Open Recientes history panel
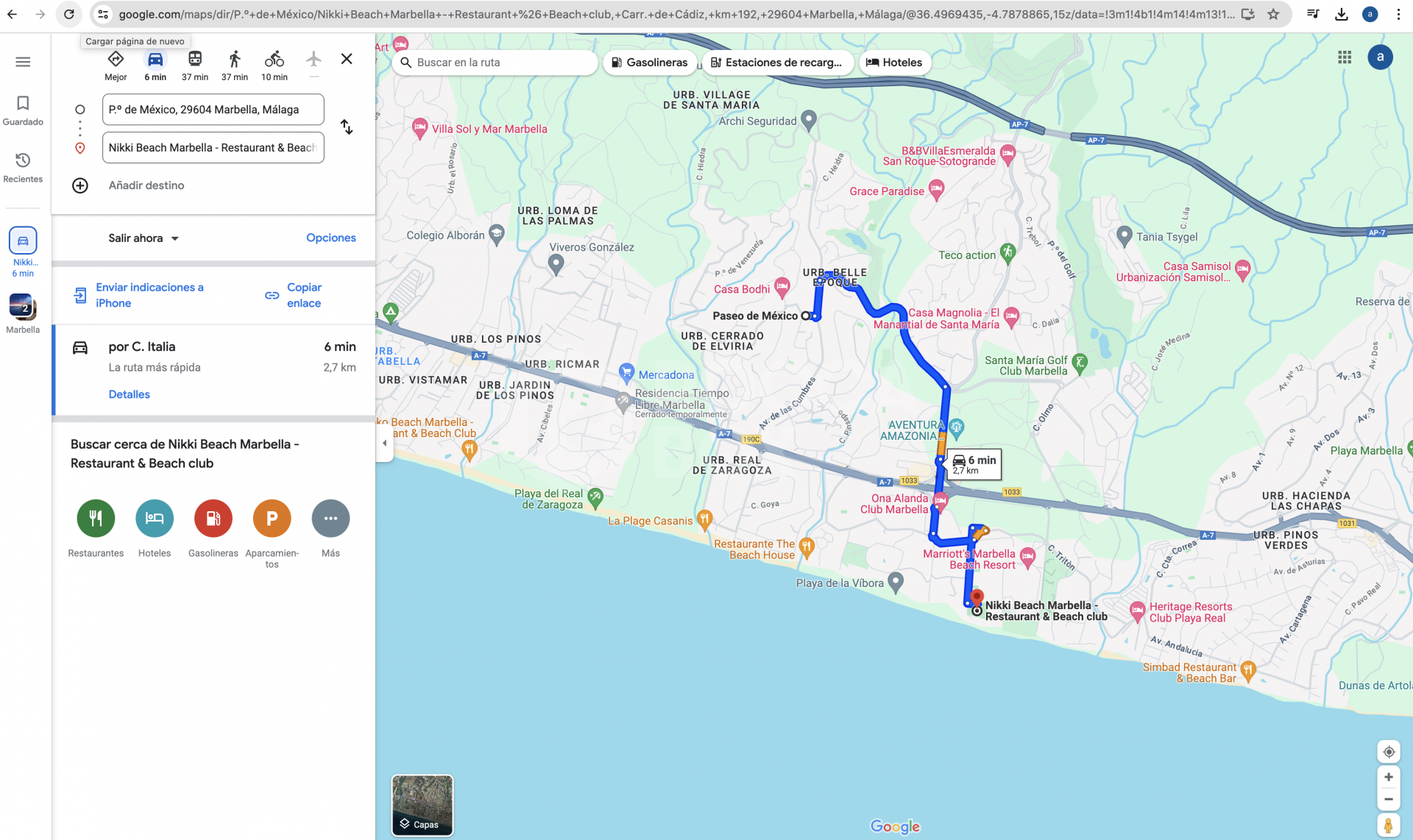The height and width of the screenshot is (840, 1413). pos(23,168)
